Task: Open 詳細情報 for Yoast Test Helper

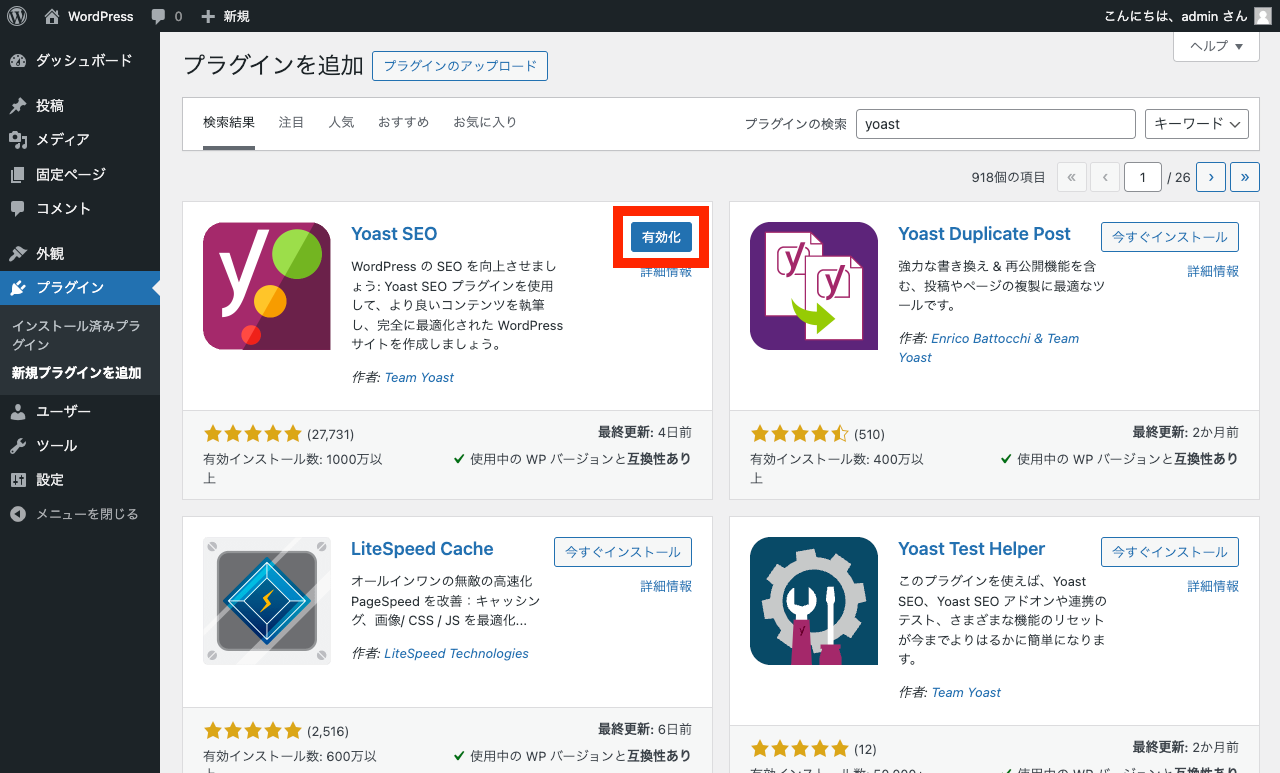Action: [1213, 586]
